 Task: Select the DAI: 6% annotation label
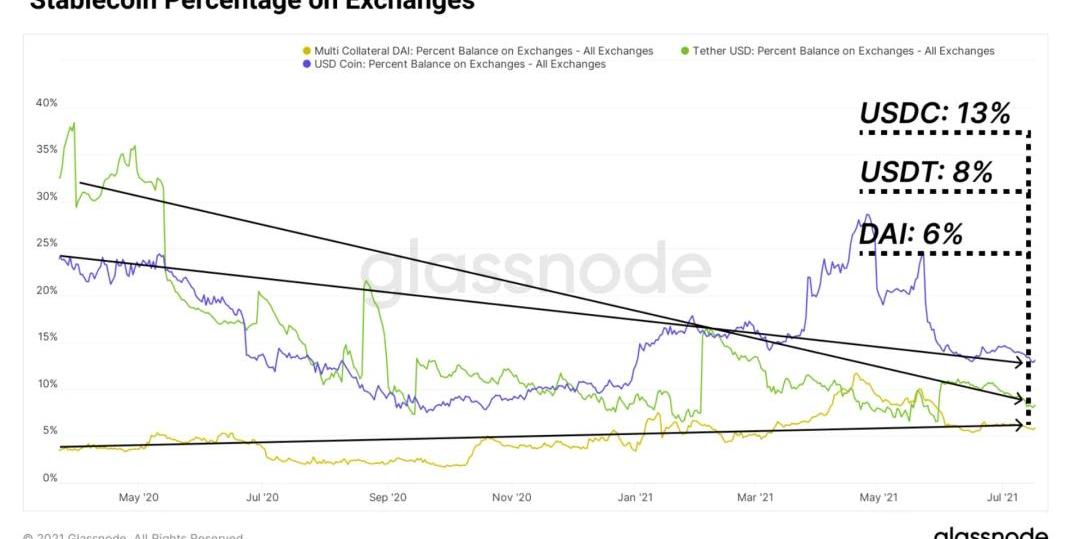(911, 234)
